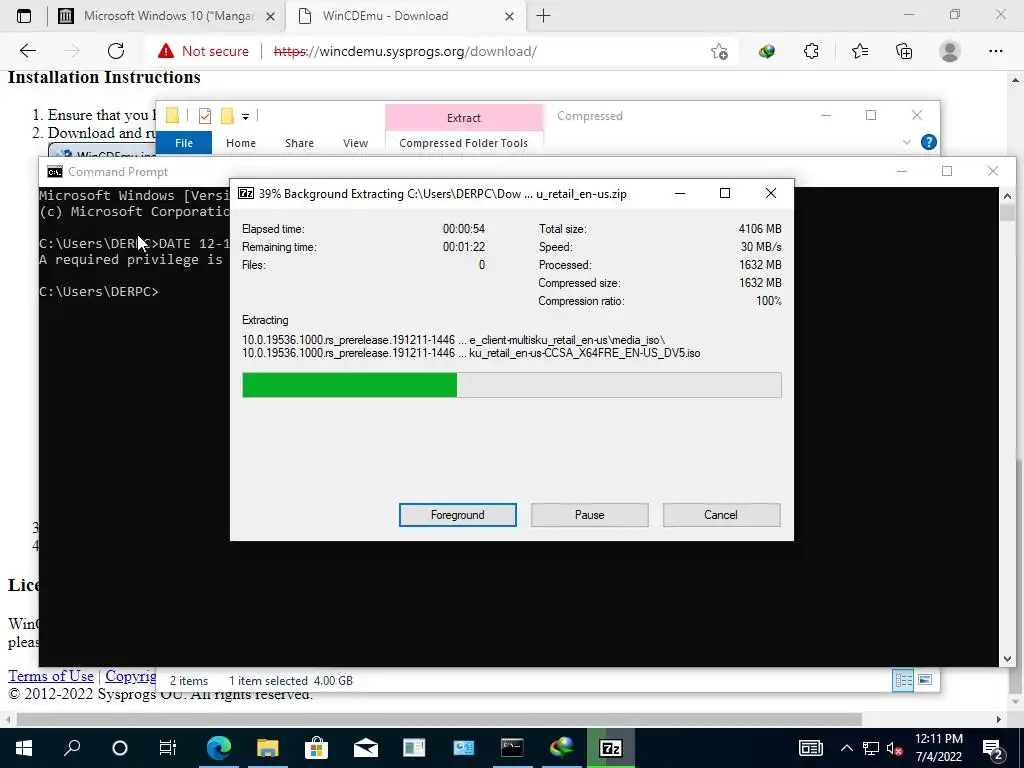Image resolution: width=1024 pixels, height=768 pixels.
Task: Open network status tray icon
Action: pyautogui.click(x=870, y=748)
